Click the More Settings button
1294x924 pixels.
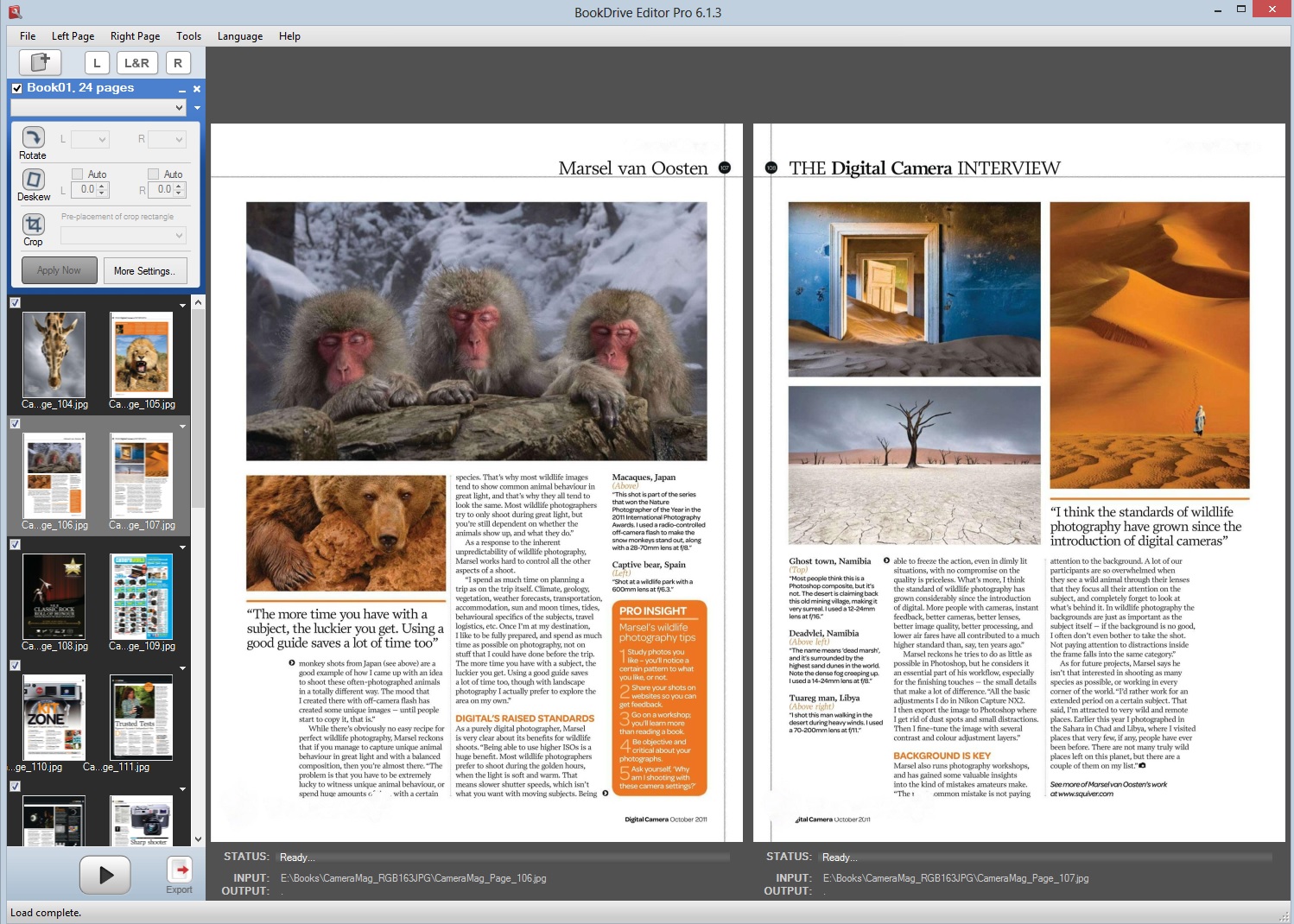[144, 270]
